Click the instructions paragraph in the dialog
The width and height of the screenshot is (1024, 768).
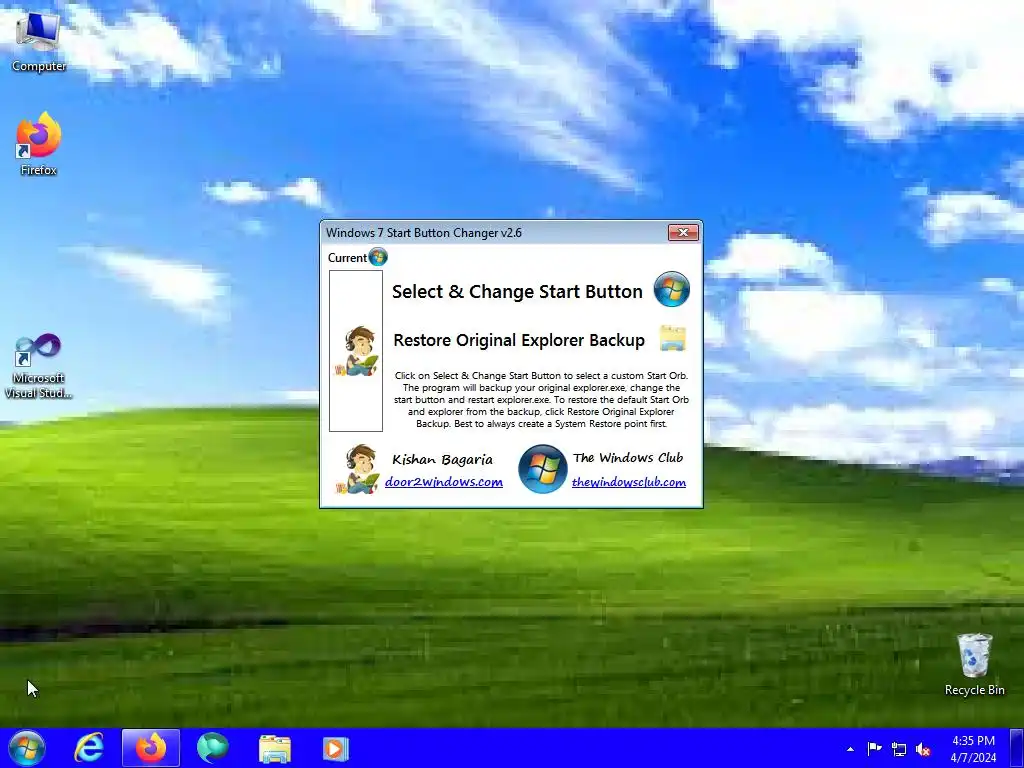coord(541,399)
